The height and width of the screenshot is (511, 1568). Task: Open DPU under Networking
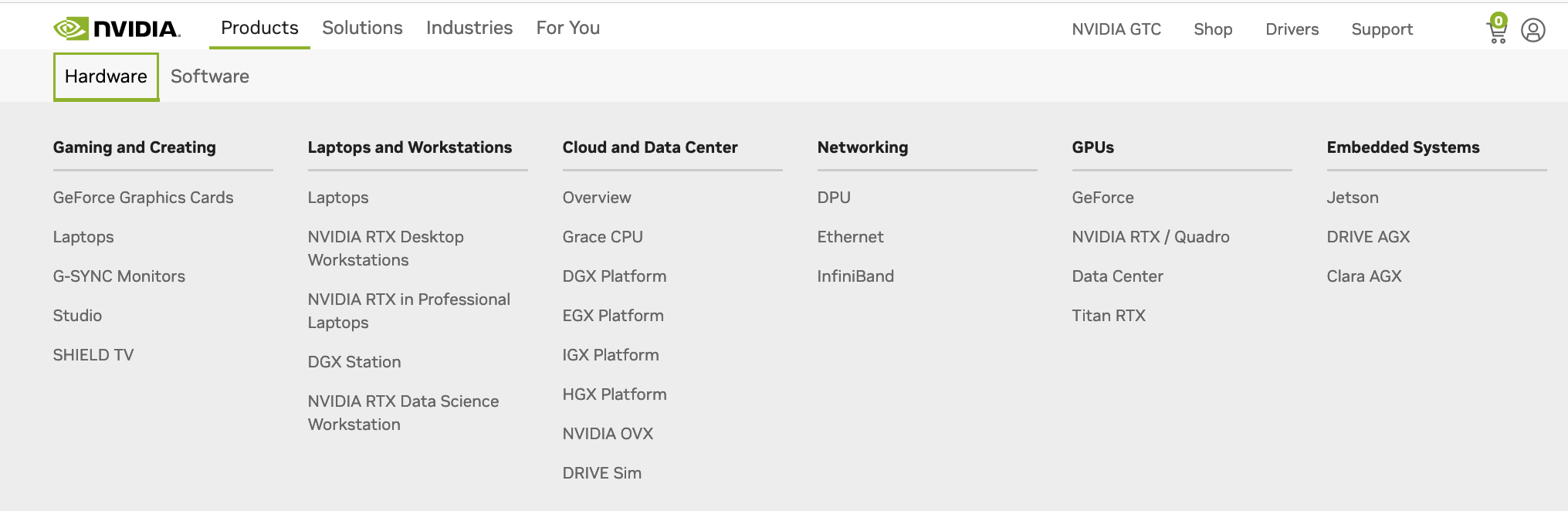click(x=834, y=198)
